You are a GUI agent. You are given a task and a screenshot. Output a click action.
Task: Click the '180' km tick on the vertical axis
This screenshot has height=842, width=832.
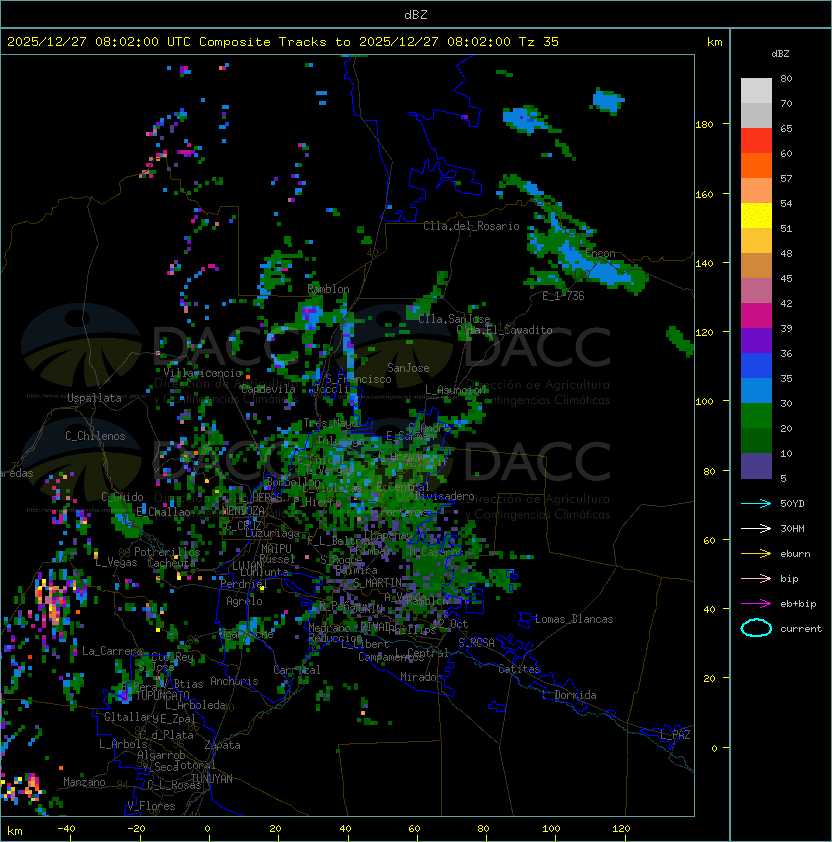[x=704, y=124]
